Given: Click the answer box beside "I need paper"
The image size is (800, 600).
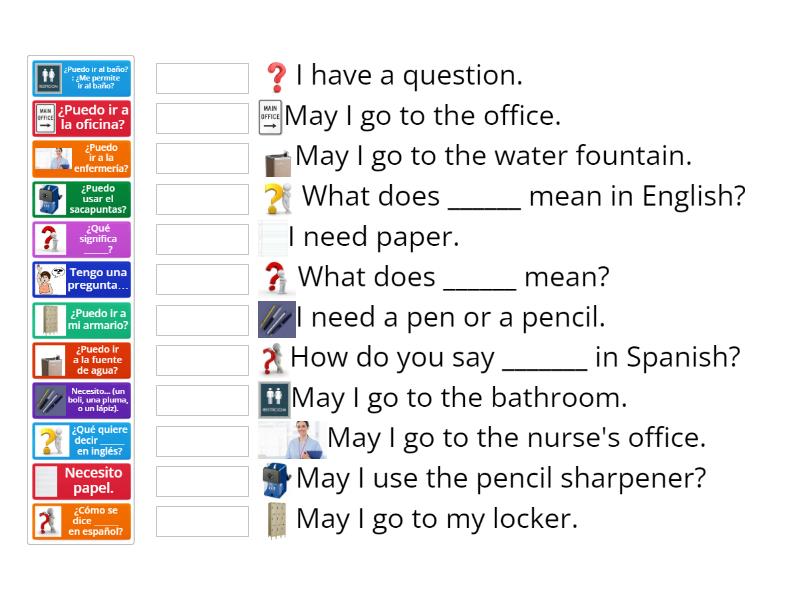Looking at the screenshot, I should pos(203,238).
